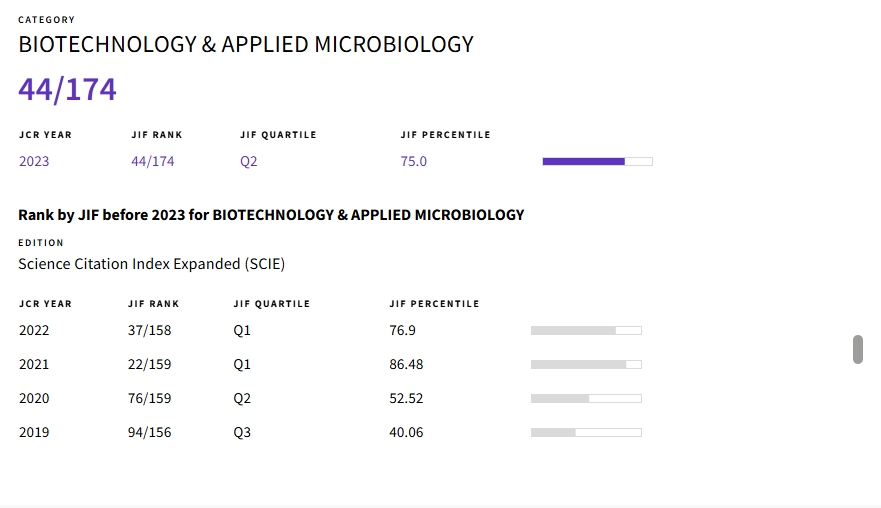The image size is (881, 508).
Task: Click the 22/159 rank for 2021
Action: (x=149, y=365)
